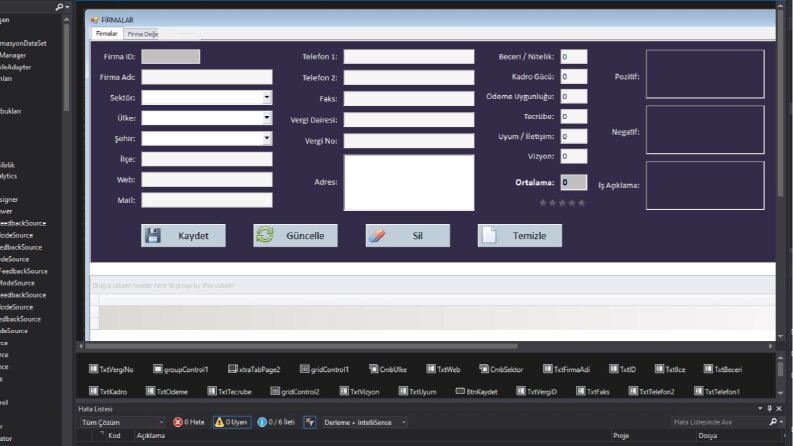
Task: Select the TxtBeceri component icon
Action: (x=709, y=369)
